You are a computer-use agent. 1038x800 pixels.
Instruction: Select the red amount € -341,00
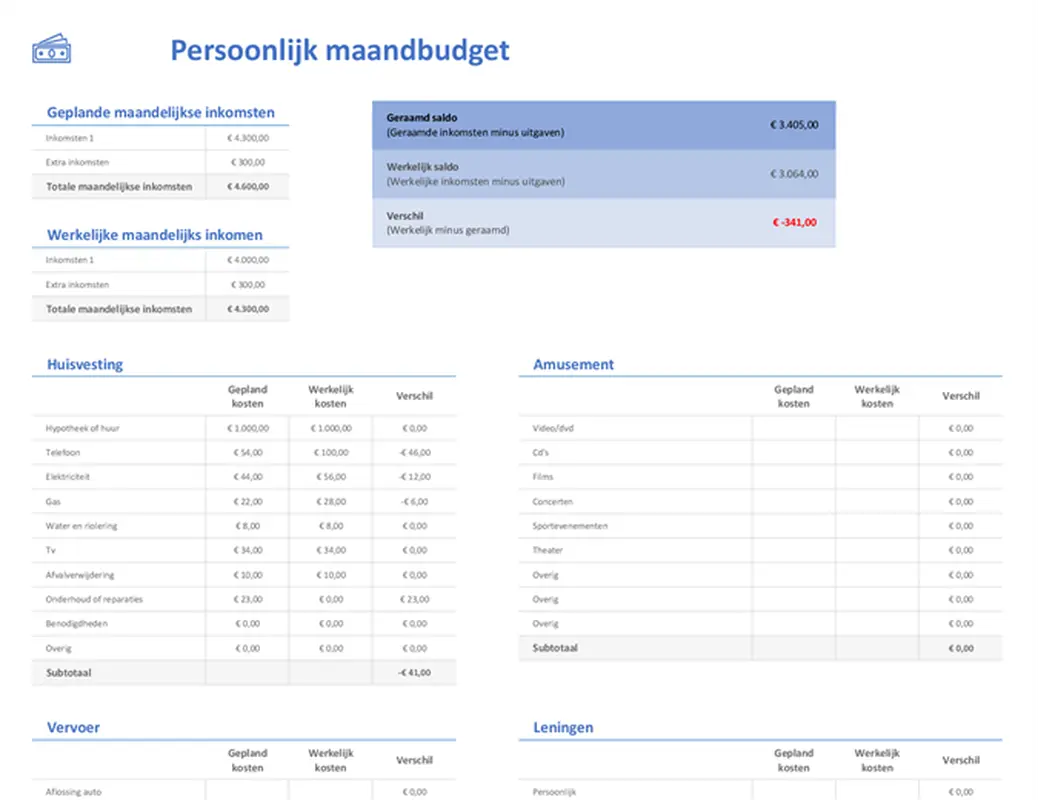coord(794,223)
